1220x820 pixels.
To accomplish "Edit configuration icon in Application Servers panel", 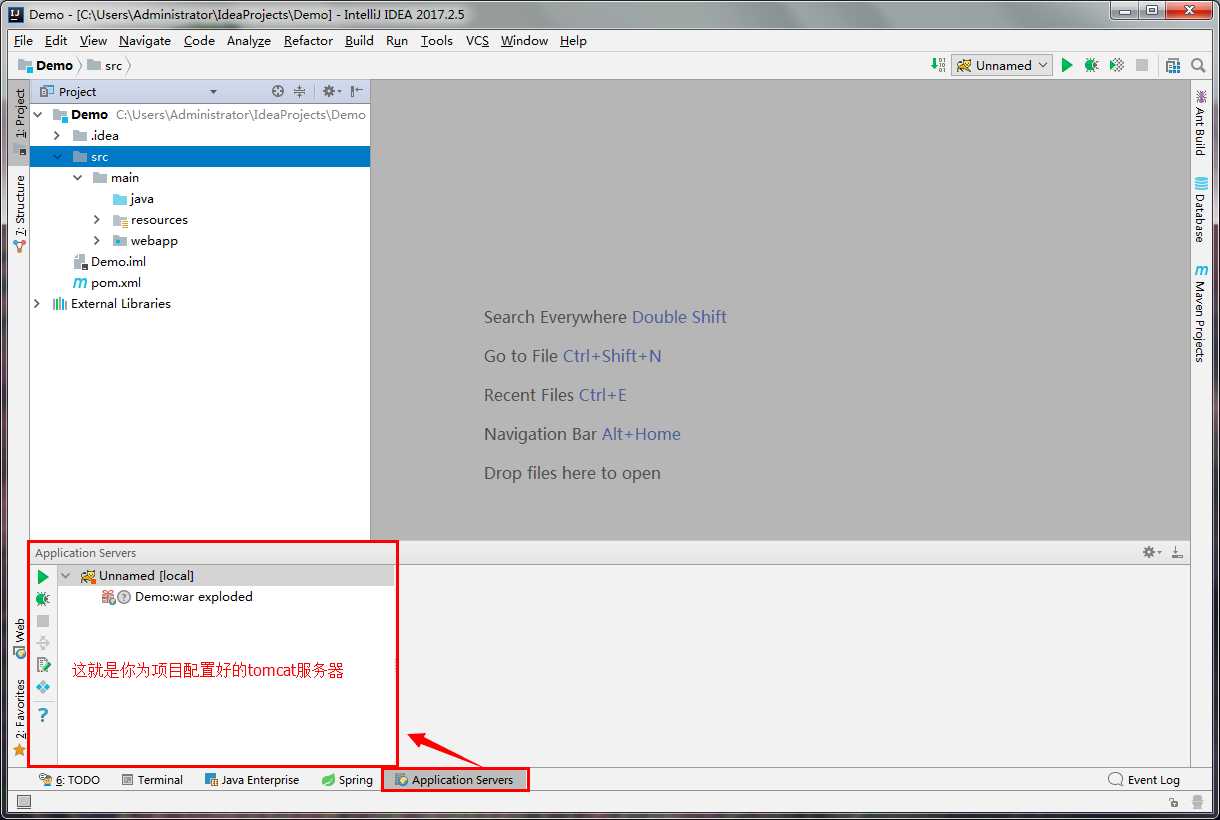I will pos(43,665).
